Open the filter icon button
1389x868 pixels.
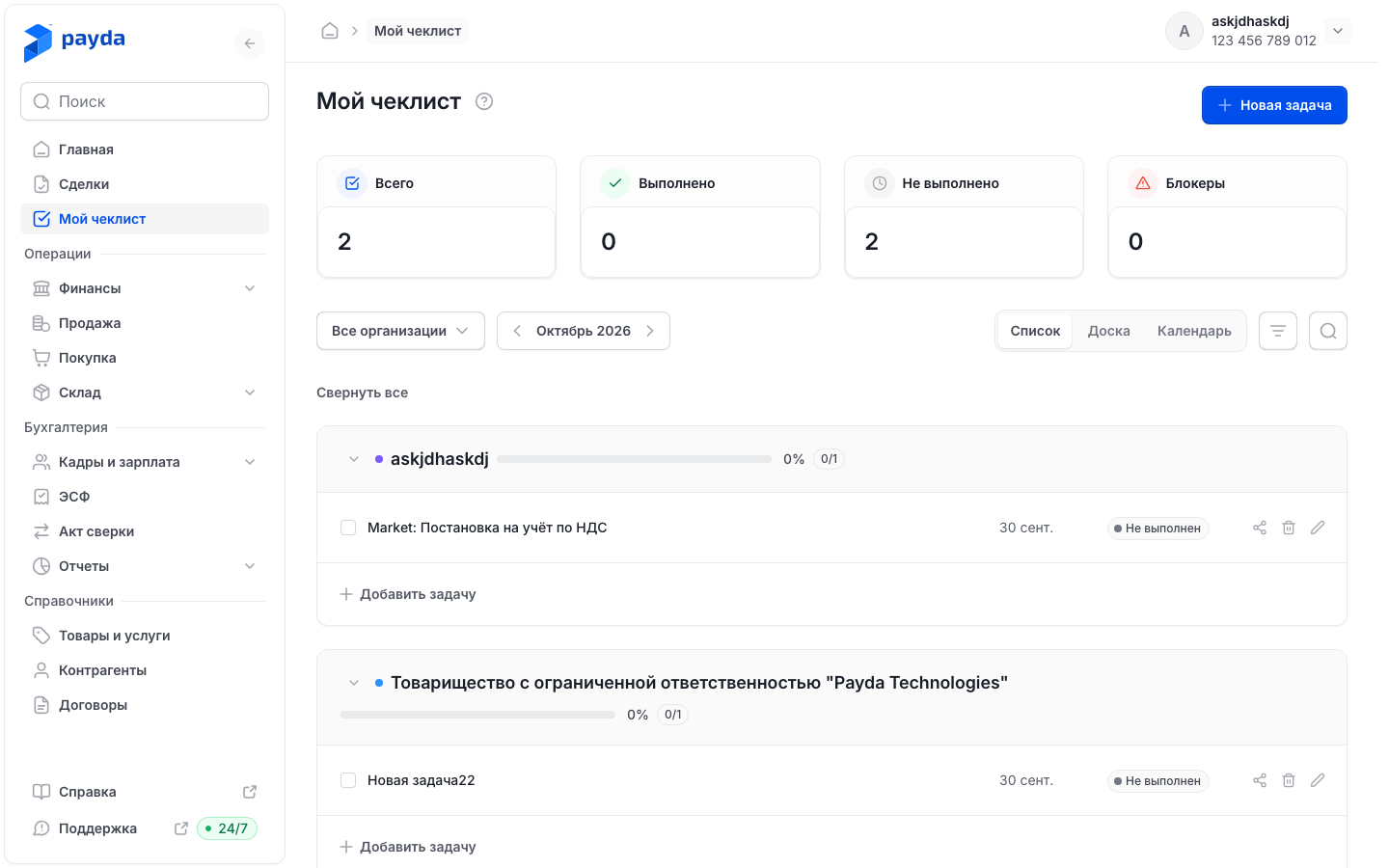1278,331
